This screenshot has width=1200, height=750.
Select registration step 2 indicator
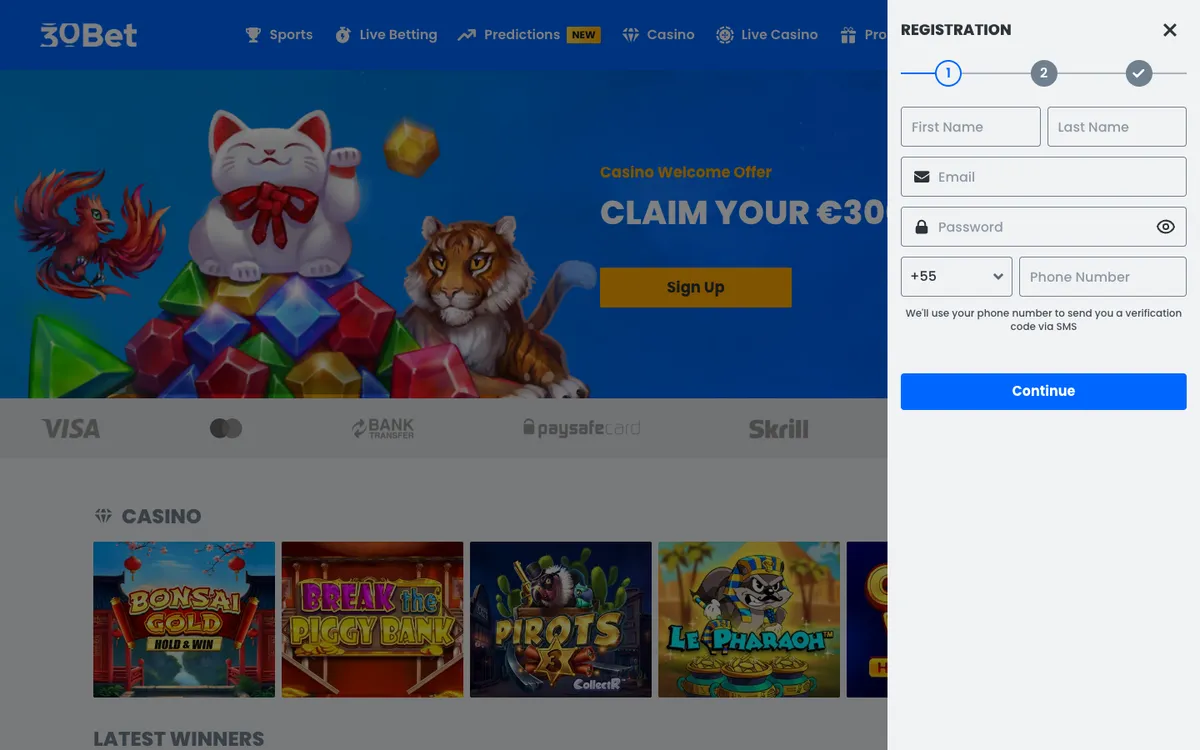pos(1044,73)
